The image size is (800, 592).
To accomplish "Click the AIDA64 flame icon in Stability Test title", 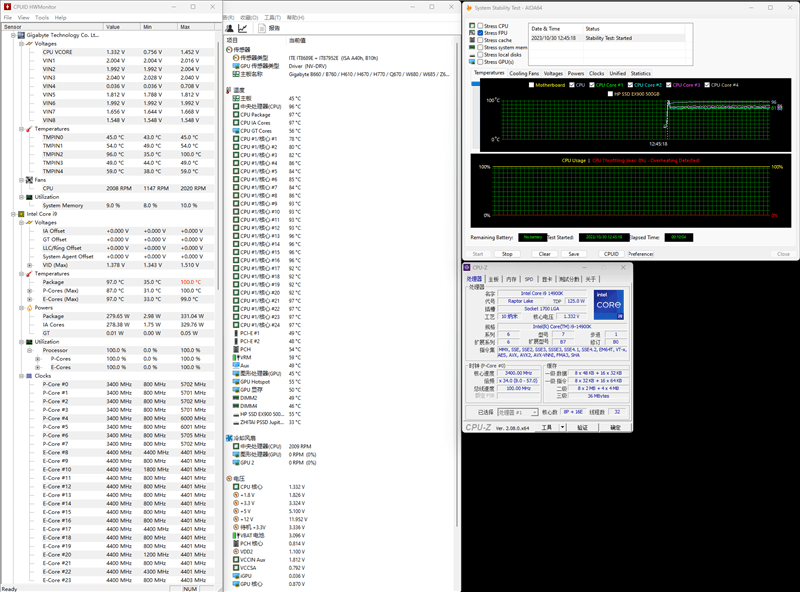I will pos(469,8).
